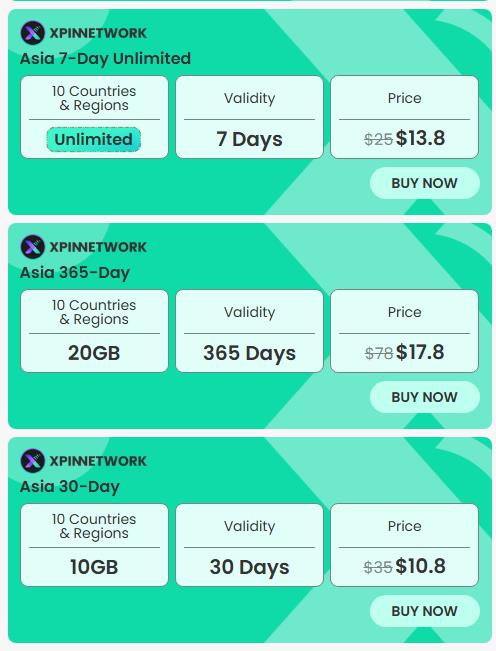Viewport: 496px width, 651px height.
Task: Click XPINNETWORK logo icon on Asia 365-Day card
Action: pyautogui.click(x=32, y=247)
